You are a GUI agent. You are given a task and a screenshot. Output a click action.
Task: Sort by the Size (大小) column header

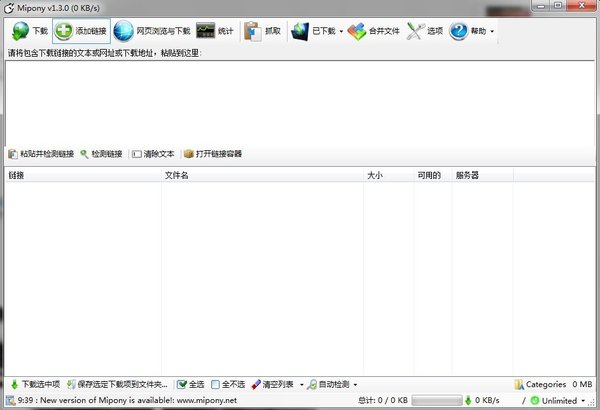388,175
